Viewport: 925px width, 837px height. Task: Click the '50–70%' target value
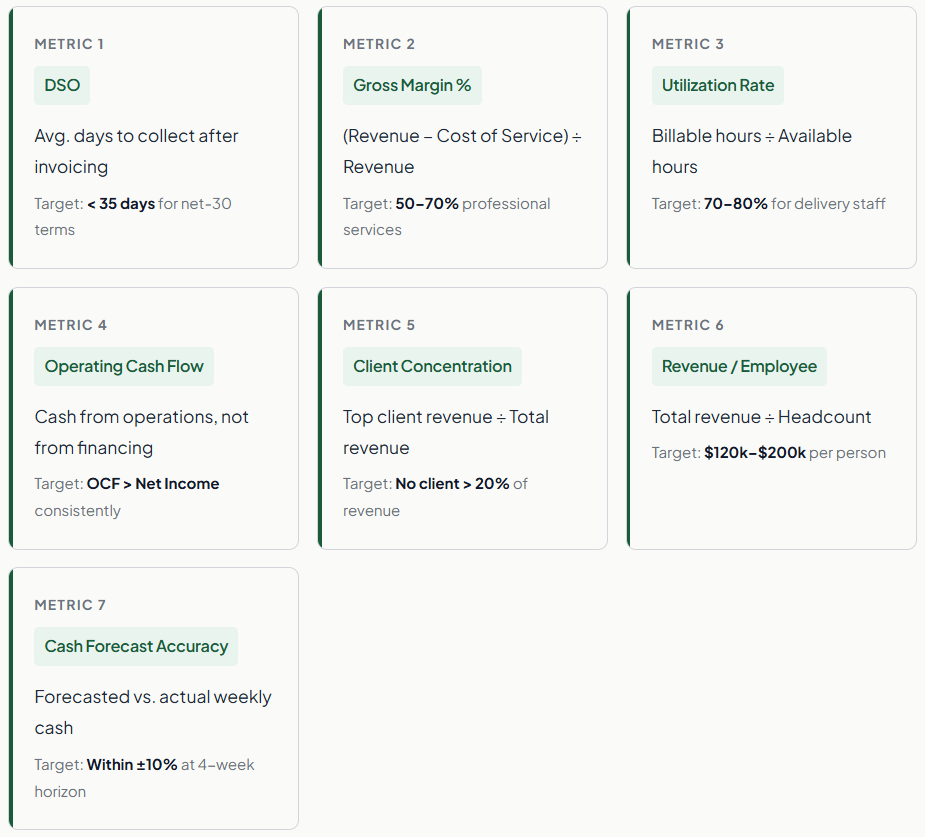[427, 204]
